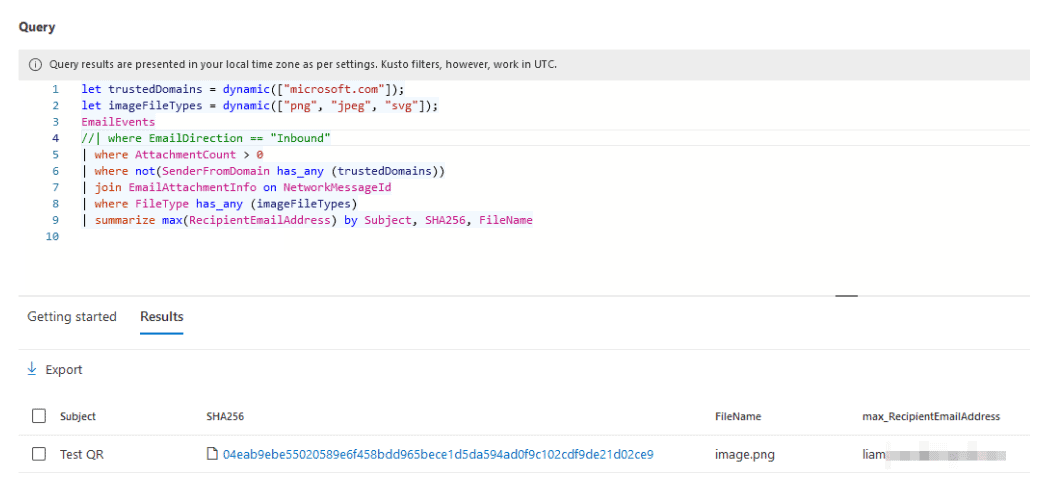Select the image.png file name cell
Image resolution: width=1054 pixels, height=504 pixels.
[x=744, y=454]
